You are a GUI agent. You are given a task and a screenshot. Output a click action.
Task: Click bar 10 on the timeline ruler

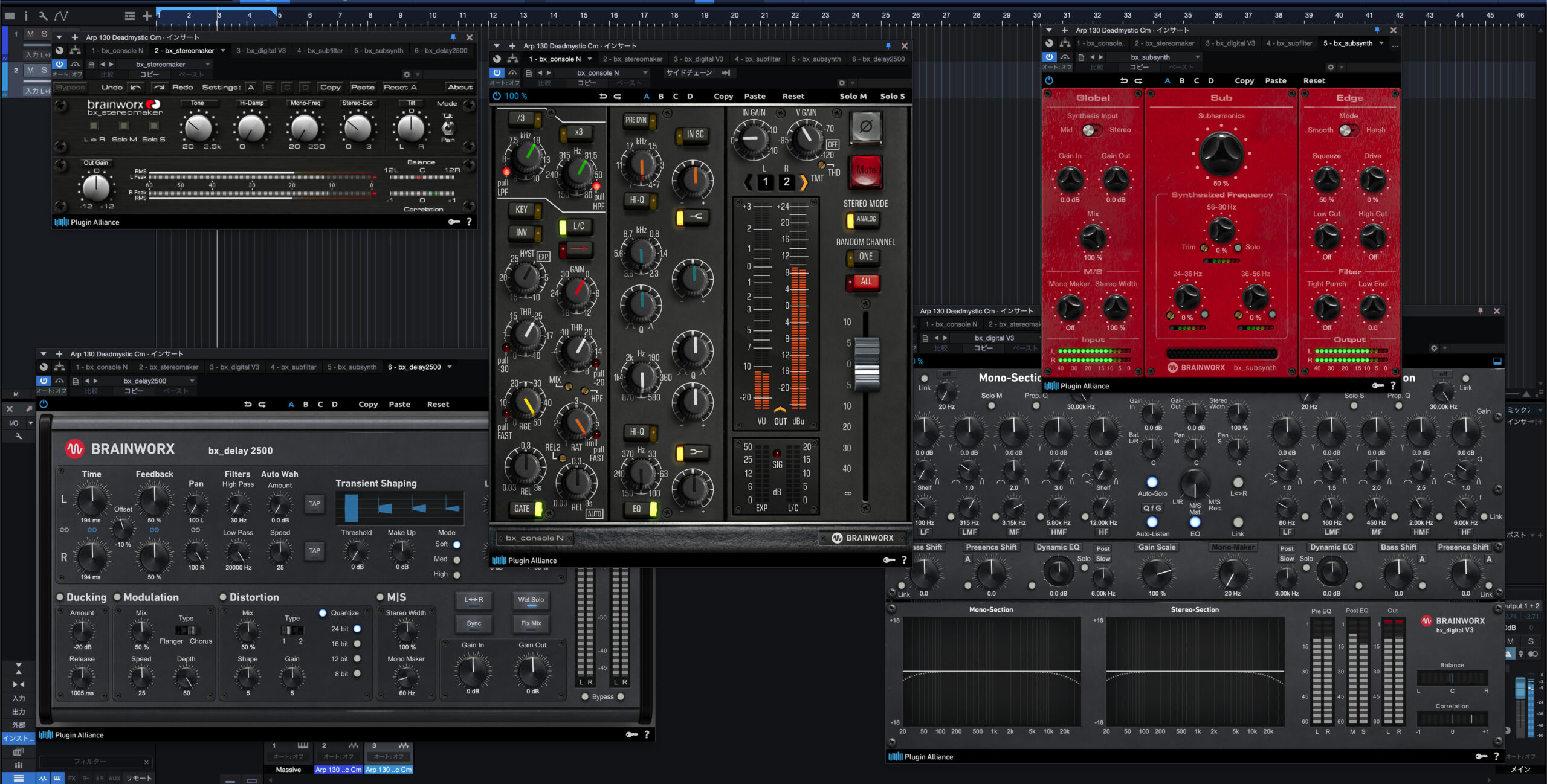(433, 16)
